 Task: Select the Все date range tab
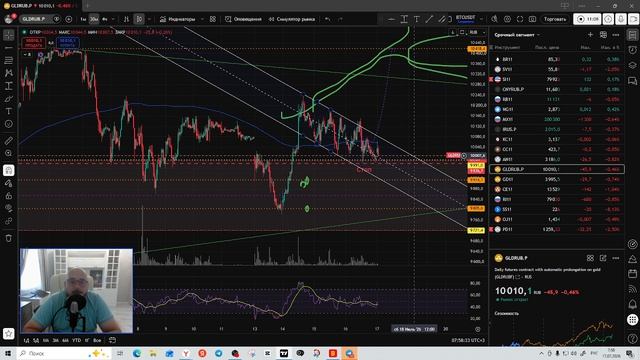[x=97, y=340]
